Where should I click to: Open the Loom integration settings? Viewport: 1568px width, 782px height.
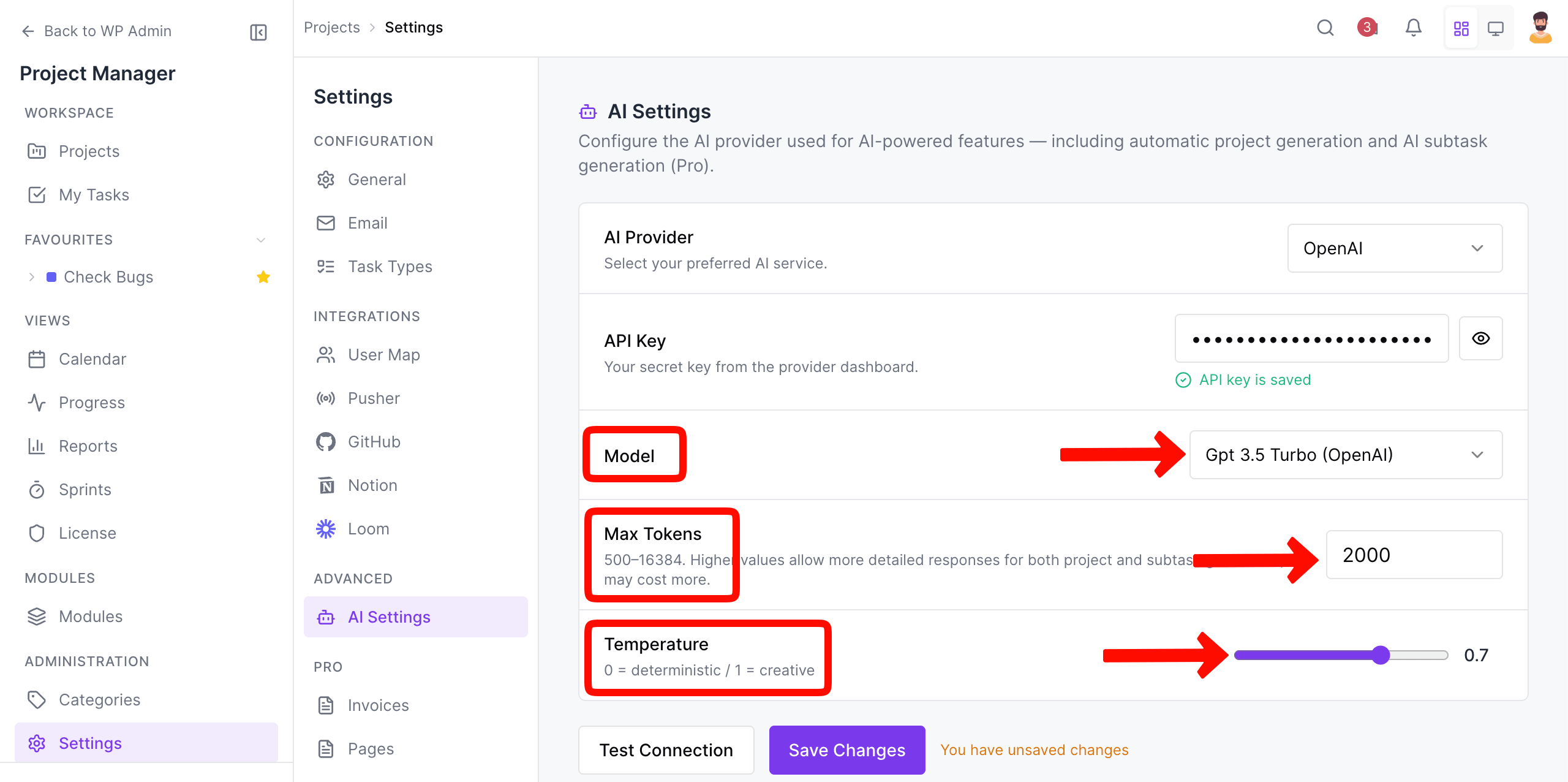tap(368, 528)
